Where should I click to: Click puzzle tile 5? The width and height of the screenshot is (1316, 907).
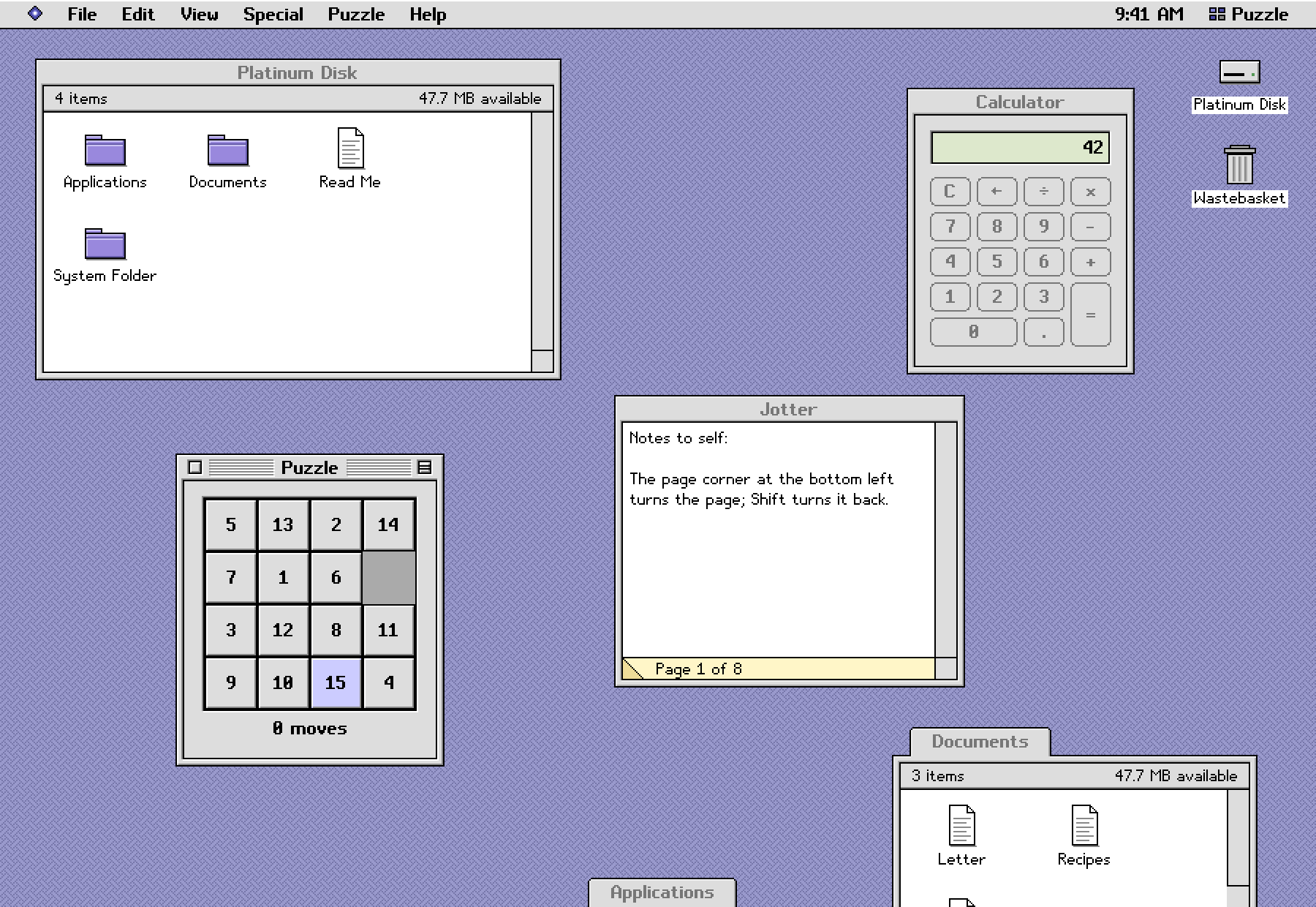[230, 524]
